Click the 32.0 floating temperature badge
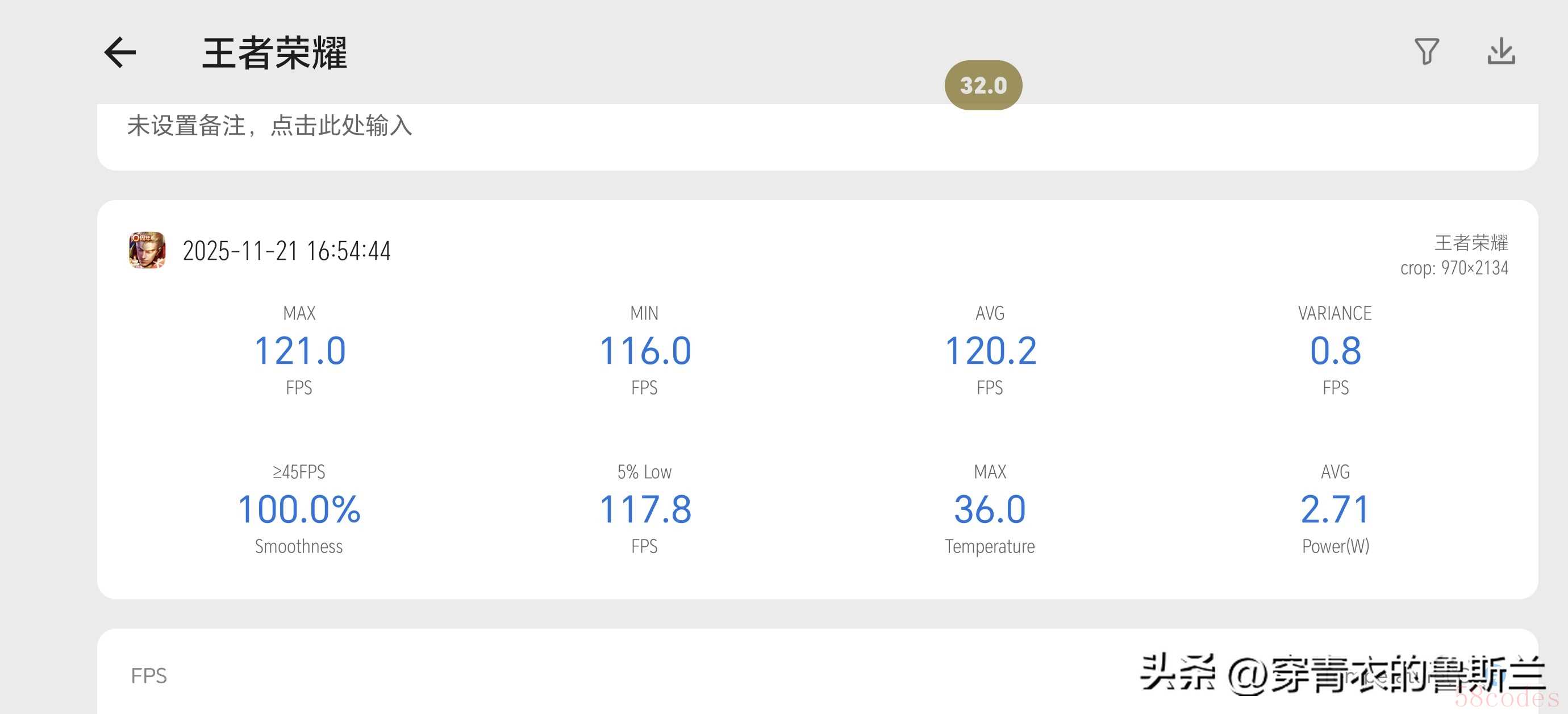Screen dimensions: 1568x714 click(983, 85)
